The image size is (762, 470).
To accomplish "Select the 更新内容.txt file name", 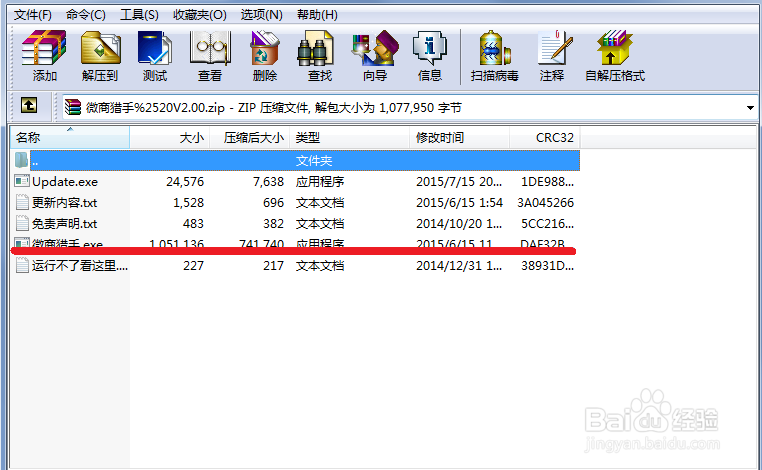I will 65,203.
